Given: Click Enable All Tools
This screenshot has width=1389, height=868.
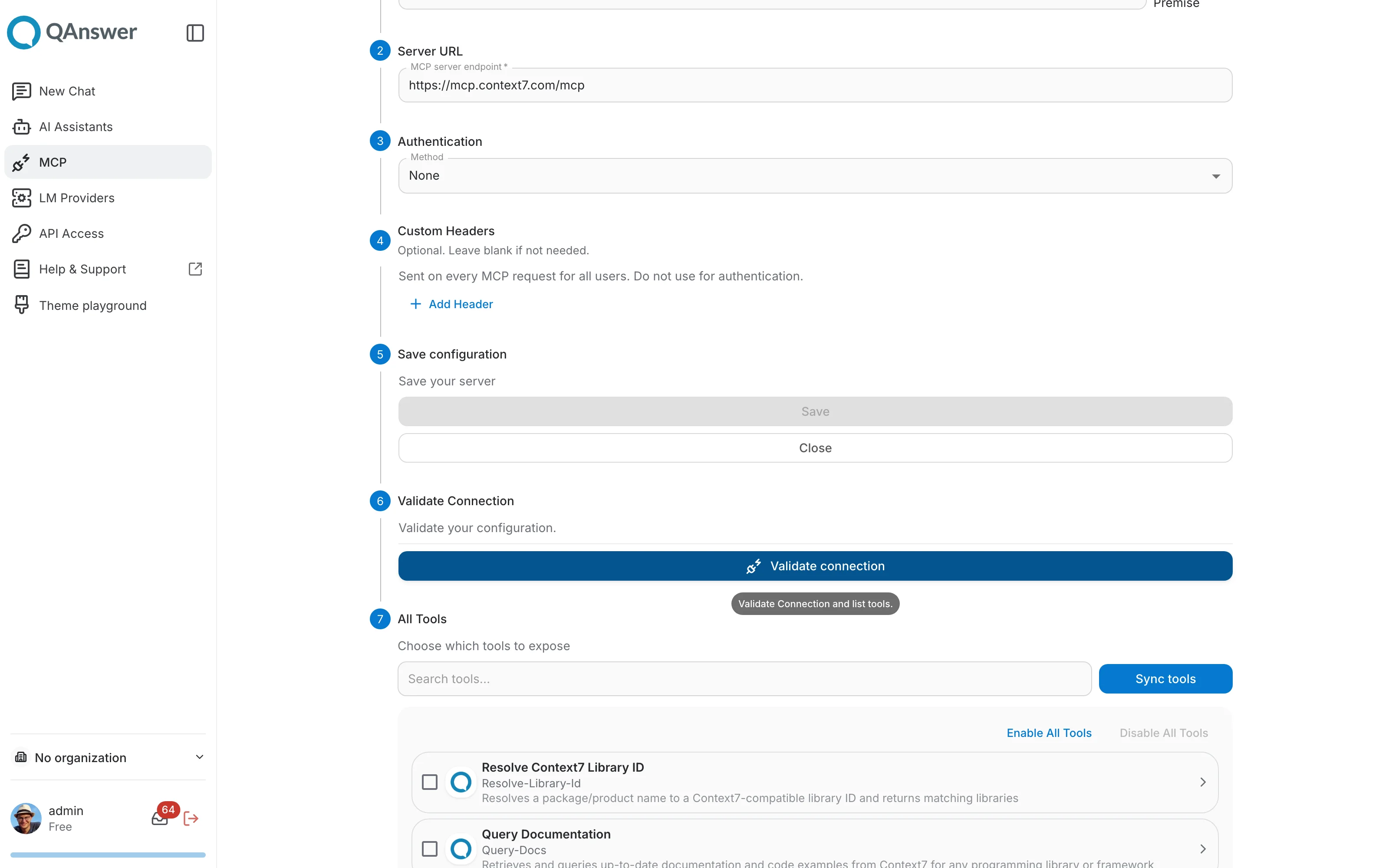Looking at the screenshot, I should (x=1049, y=733).
